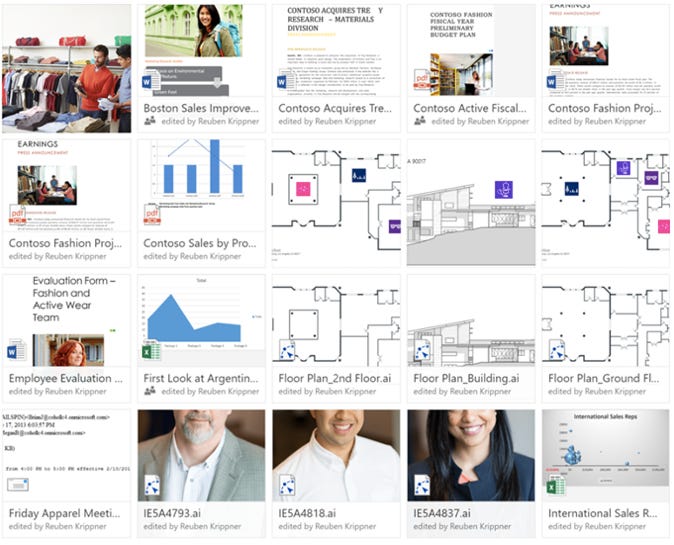Click 'edited by Reuben Krippner' under IE5A4837.ai

[462, 526]
